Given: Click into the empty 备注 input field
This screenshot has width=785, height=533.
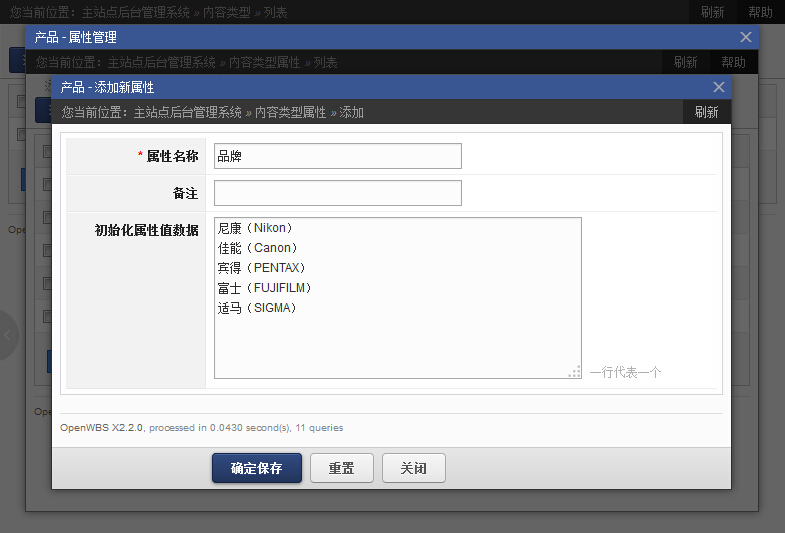Looking at the screenshot, I should point(337,193).
